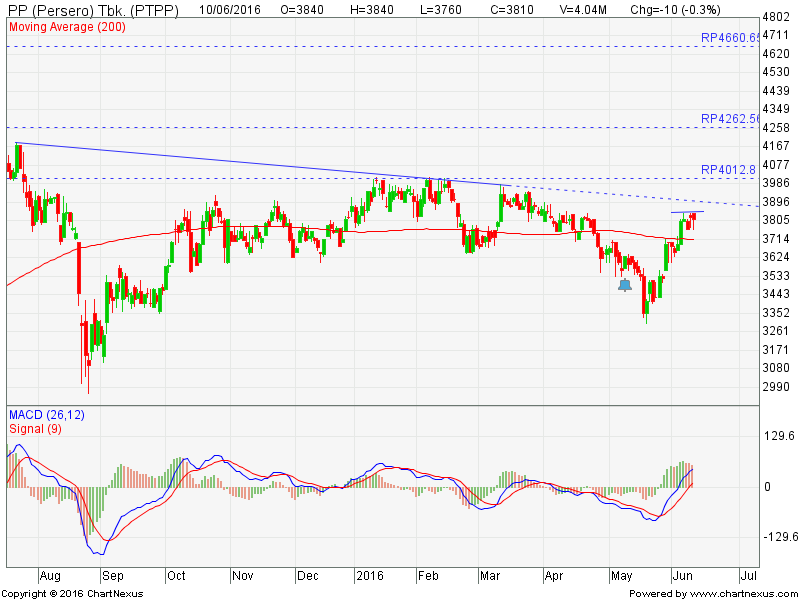This screenshot has width=800, height=600.
Task: Open the www.chartnexus.com powered-by link
Action: 740,593
